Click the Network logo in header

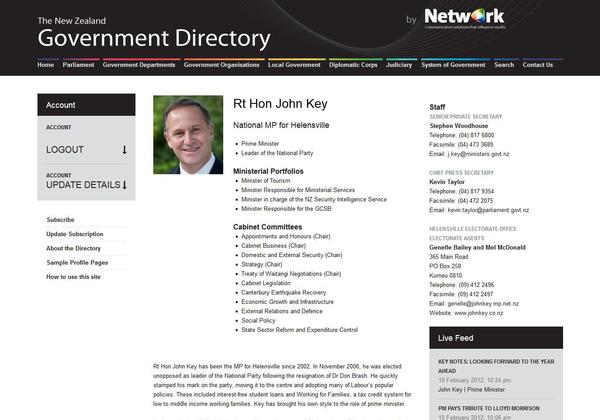(465, 18)
